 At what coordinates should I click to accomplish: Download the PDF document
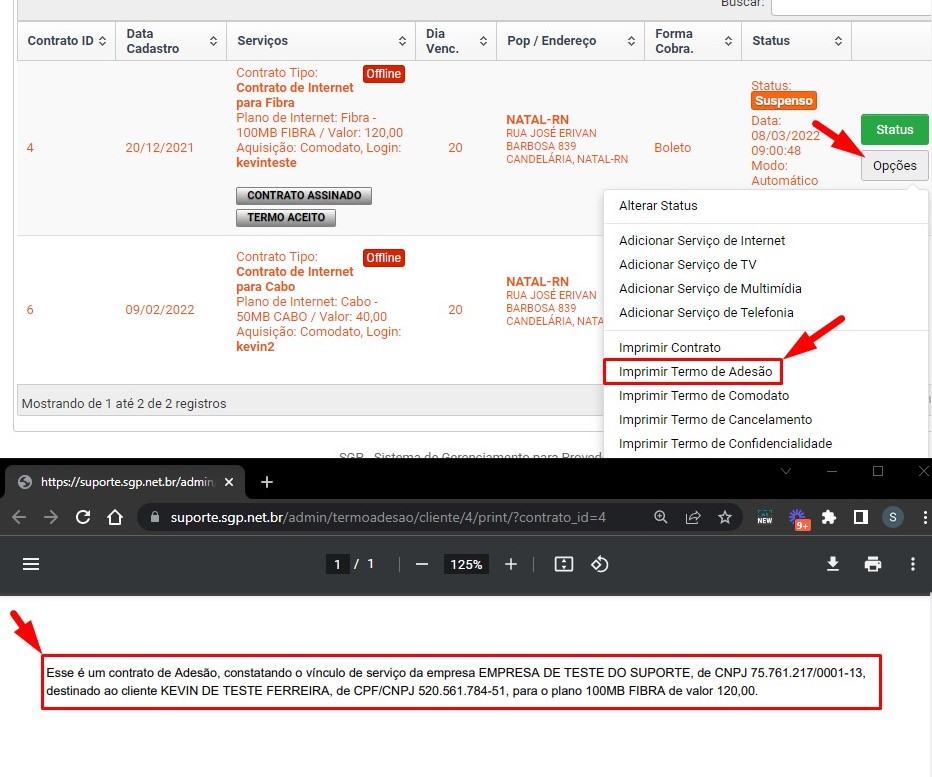pos(832,564)
